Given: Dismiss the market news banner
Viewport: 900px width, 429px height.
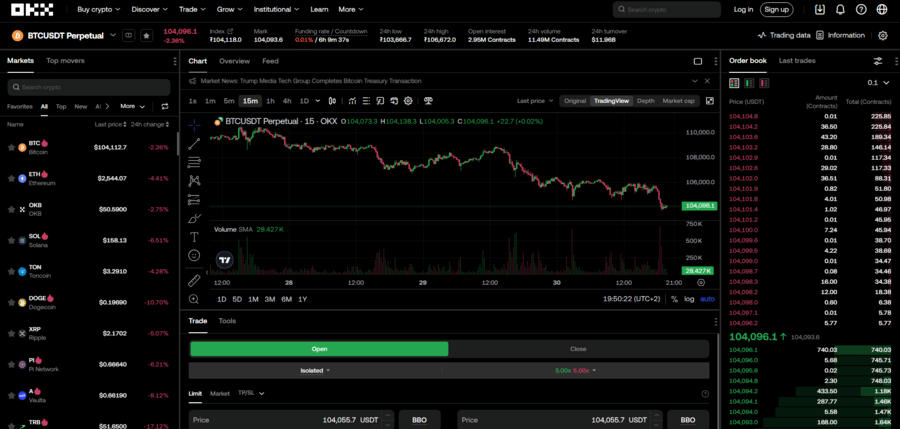Looking at the screenshot, I should (x=707, y=82).
